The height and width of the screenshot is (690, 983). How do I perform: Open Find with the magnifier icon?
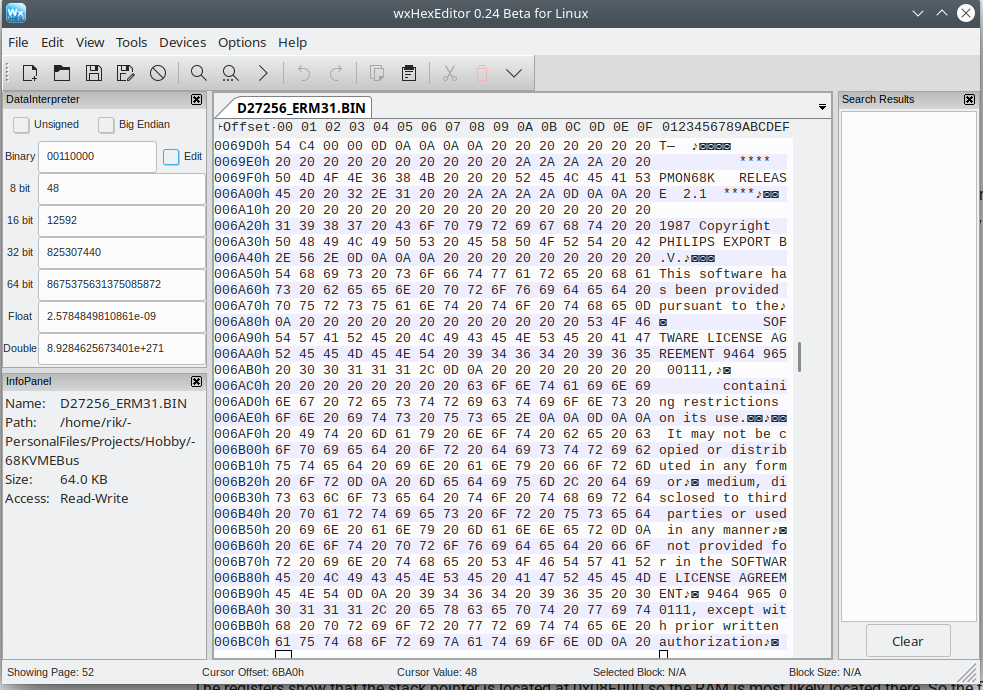coord(199,73)
